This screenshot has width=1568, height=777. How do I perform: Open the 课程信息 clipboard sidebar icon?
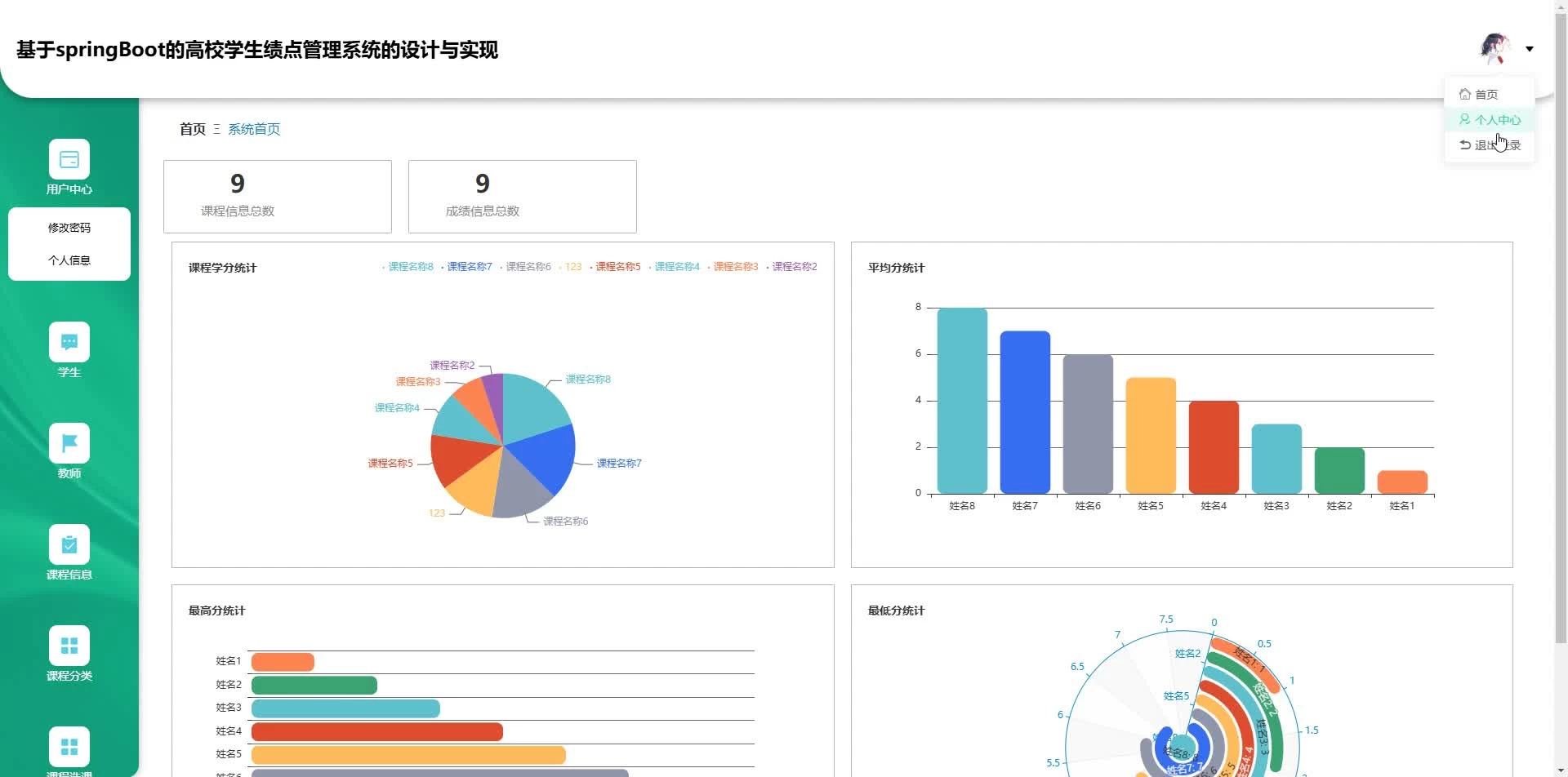pos(69,544)
